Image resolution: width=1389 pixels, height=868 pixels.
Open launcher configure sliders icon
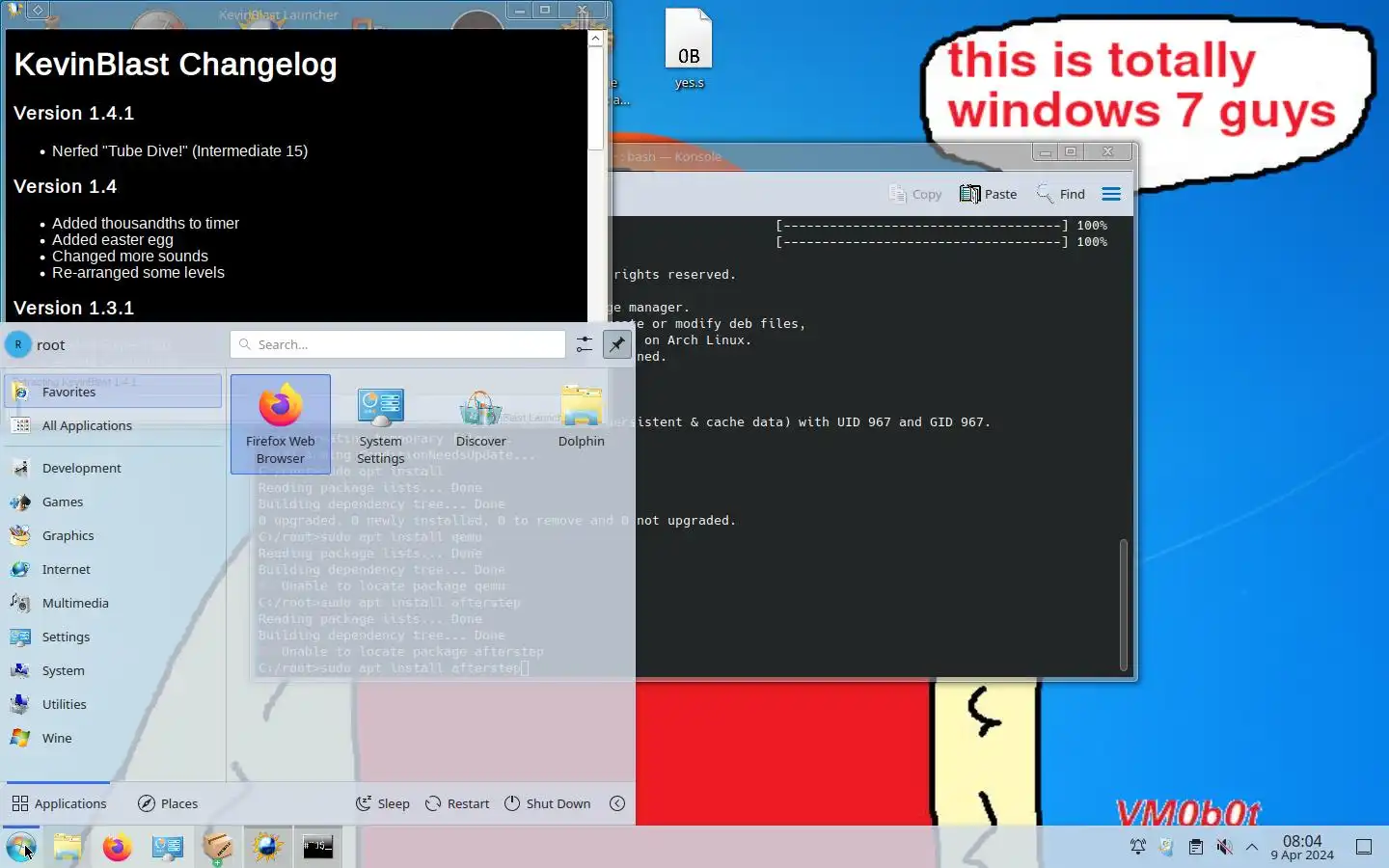pos(585,344)
